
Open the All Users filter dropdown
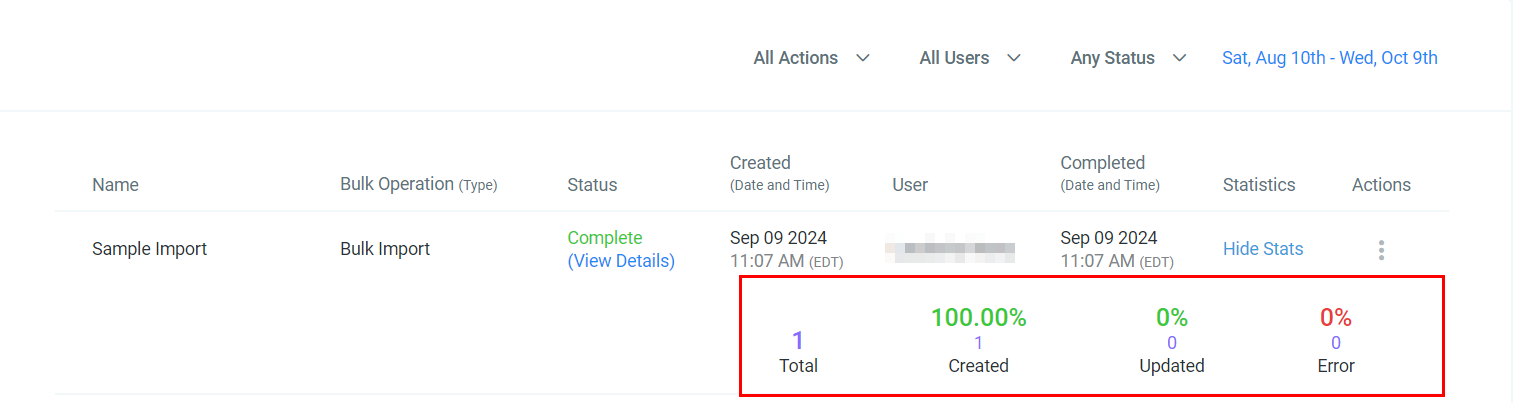970,58
